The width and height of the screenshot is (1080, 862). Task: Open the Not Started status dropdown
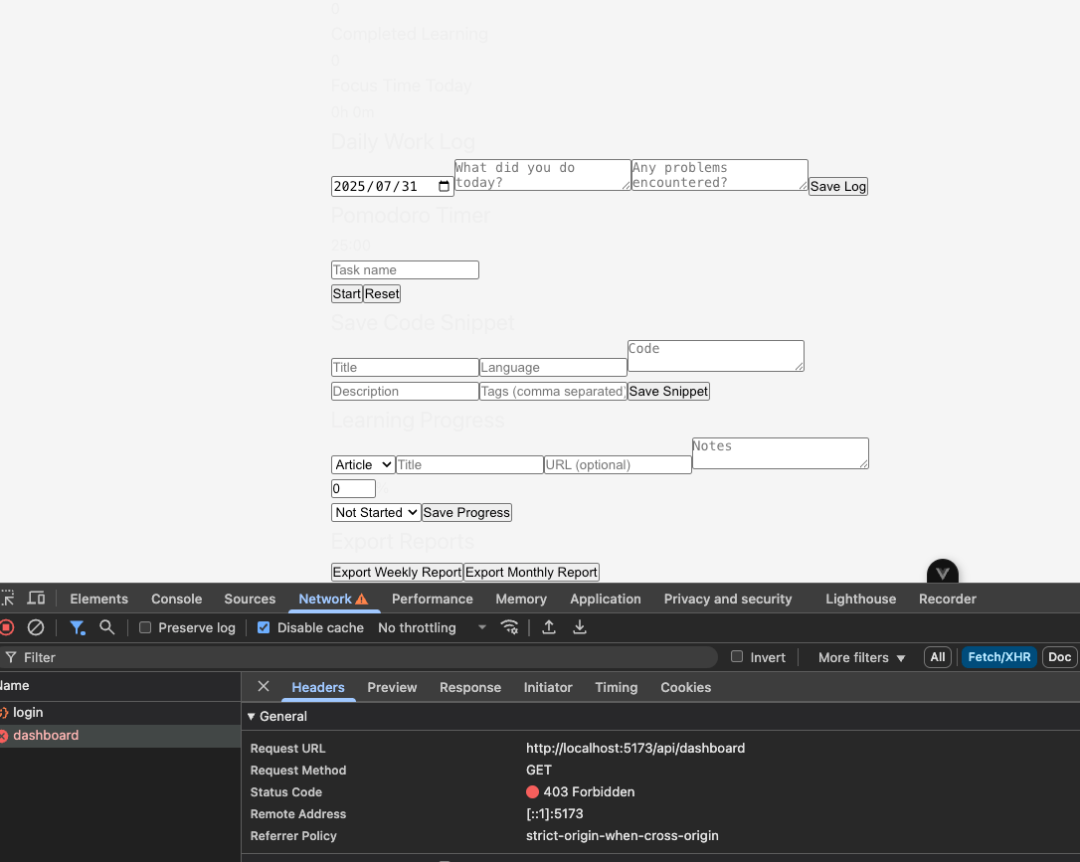(x=375, y=513)
